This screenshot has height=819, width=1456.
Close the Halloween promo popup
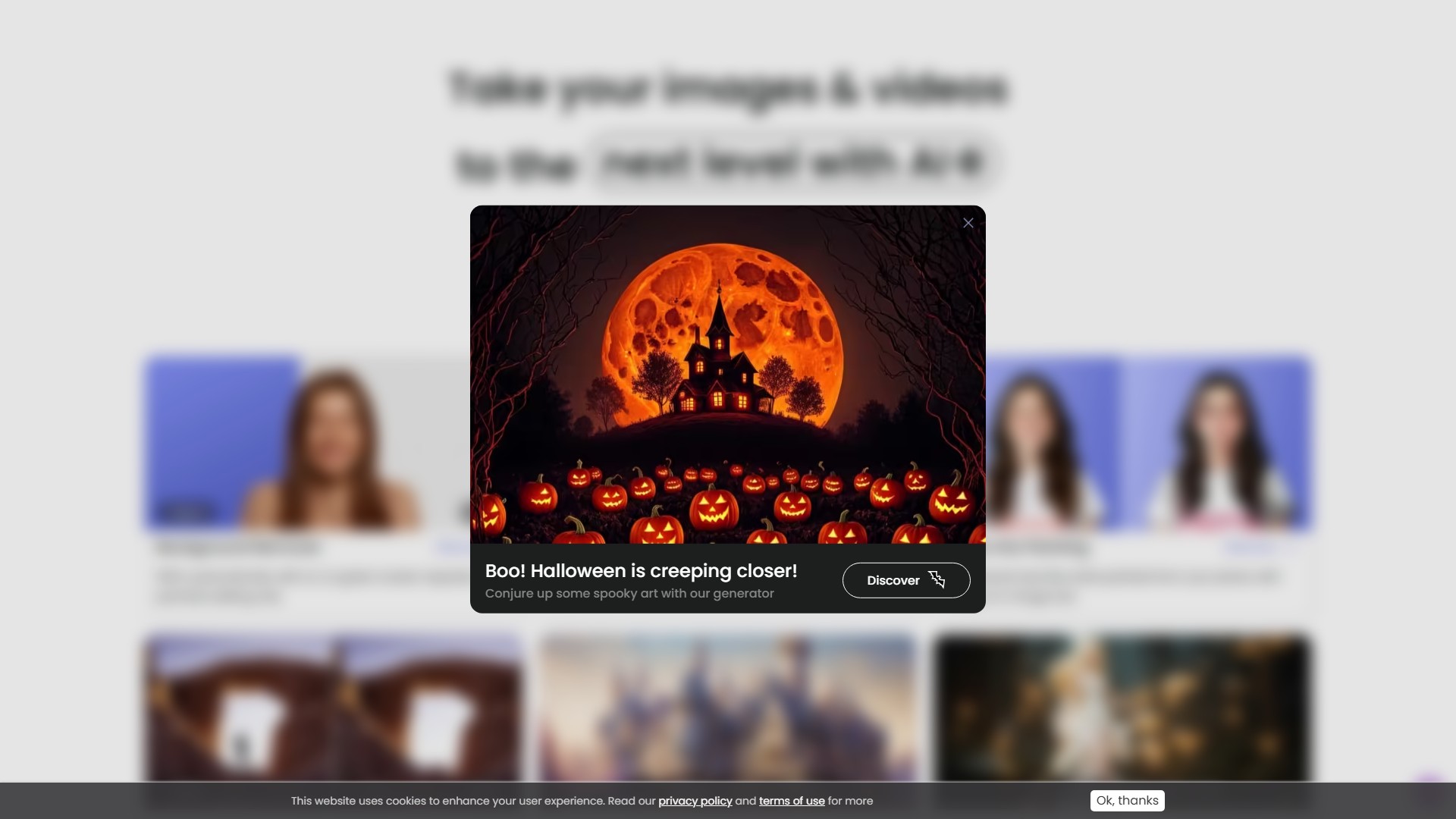pyautogui.click(x=968, y=223)
